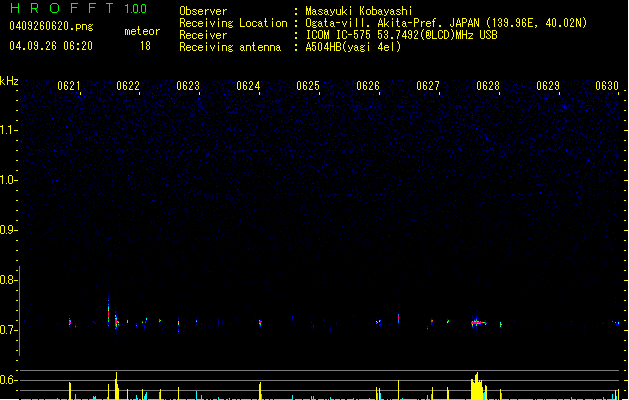Click the 'Receiving antenna' field label

coord(230,47)
